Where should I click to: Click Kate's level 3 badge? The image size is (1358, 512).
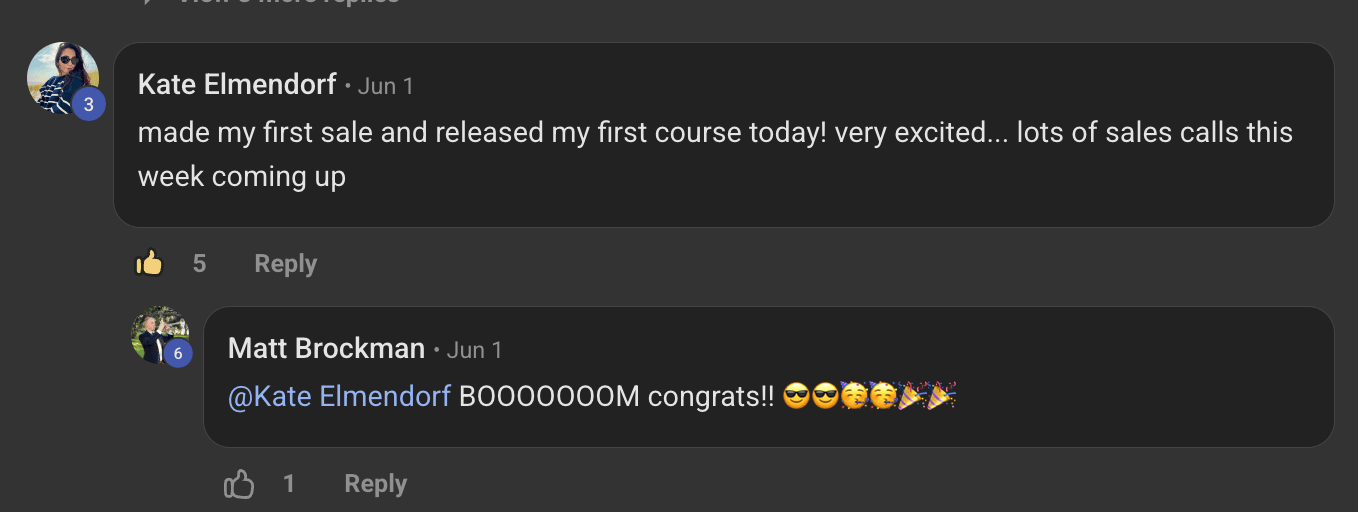coord(88,104)
